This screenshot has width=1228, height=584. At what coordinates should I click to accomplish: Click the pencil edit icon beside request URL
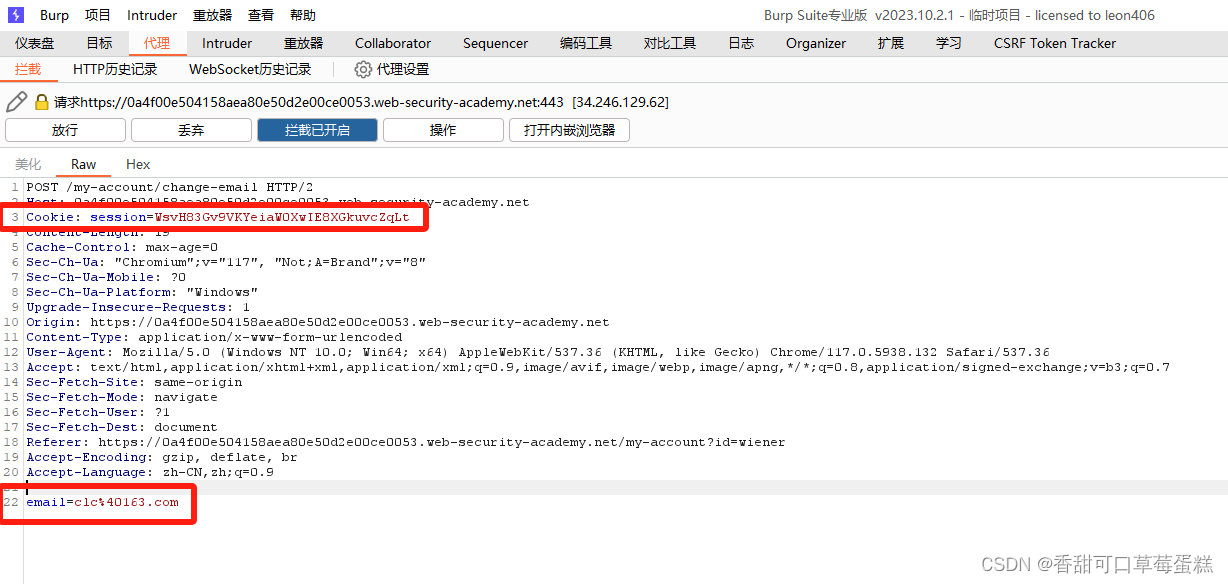pos(16,102)
